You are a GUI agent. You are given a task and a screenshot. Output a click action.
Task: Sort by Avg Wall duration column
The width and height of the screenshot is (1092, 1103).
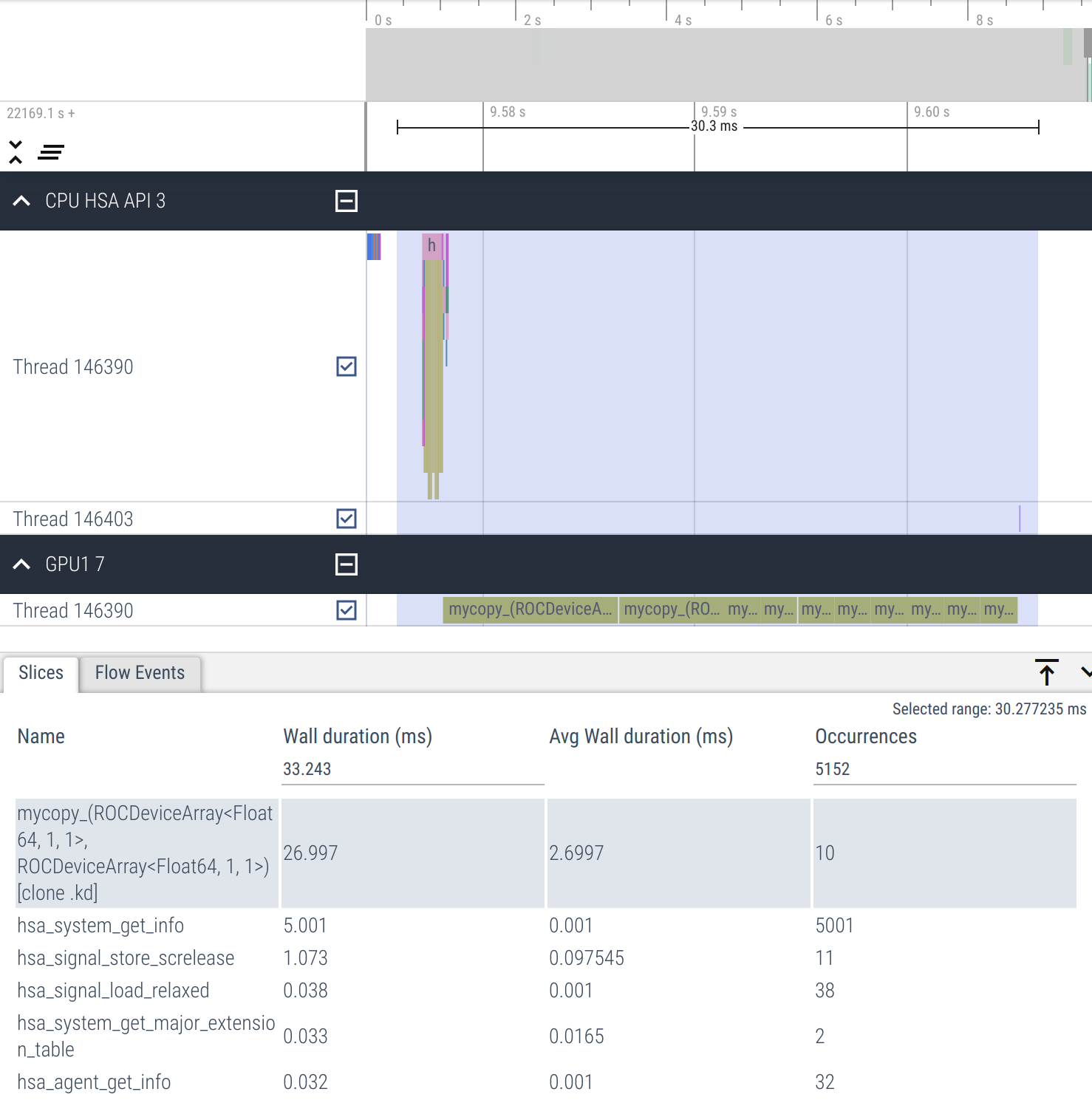point(641,737)
